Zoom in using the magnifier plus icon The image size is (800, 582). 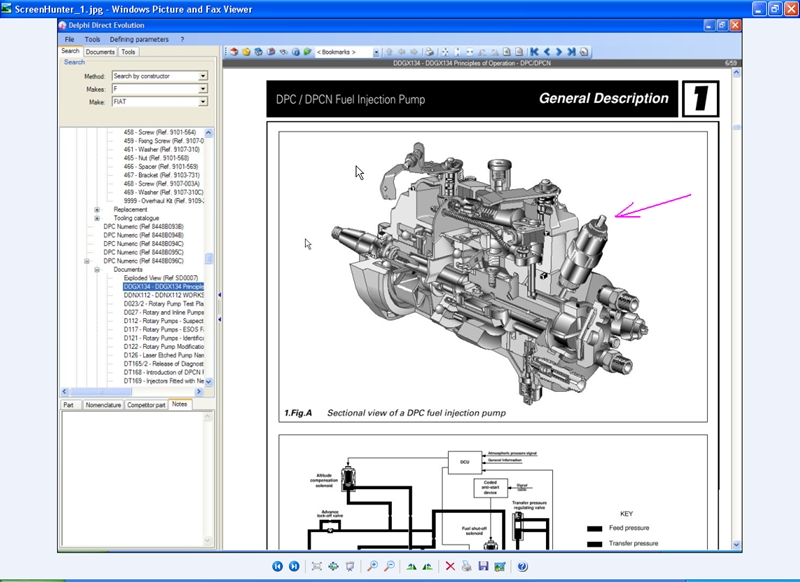pyautogui.click(x=372, y=566)
